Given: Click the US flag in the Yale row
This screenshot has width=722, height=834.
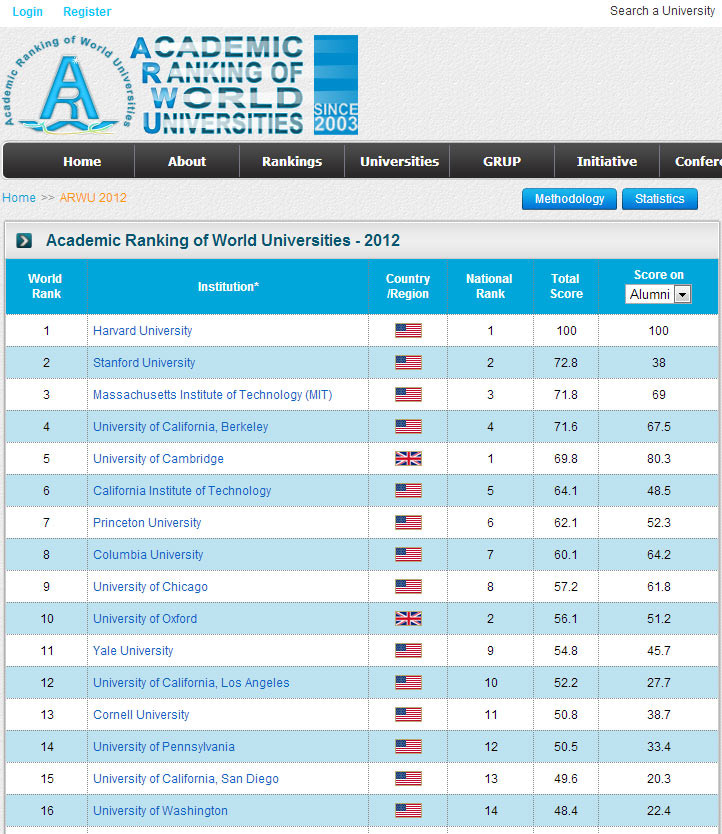Looking at the screenshot, I should click(x=408, y=651).
